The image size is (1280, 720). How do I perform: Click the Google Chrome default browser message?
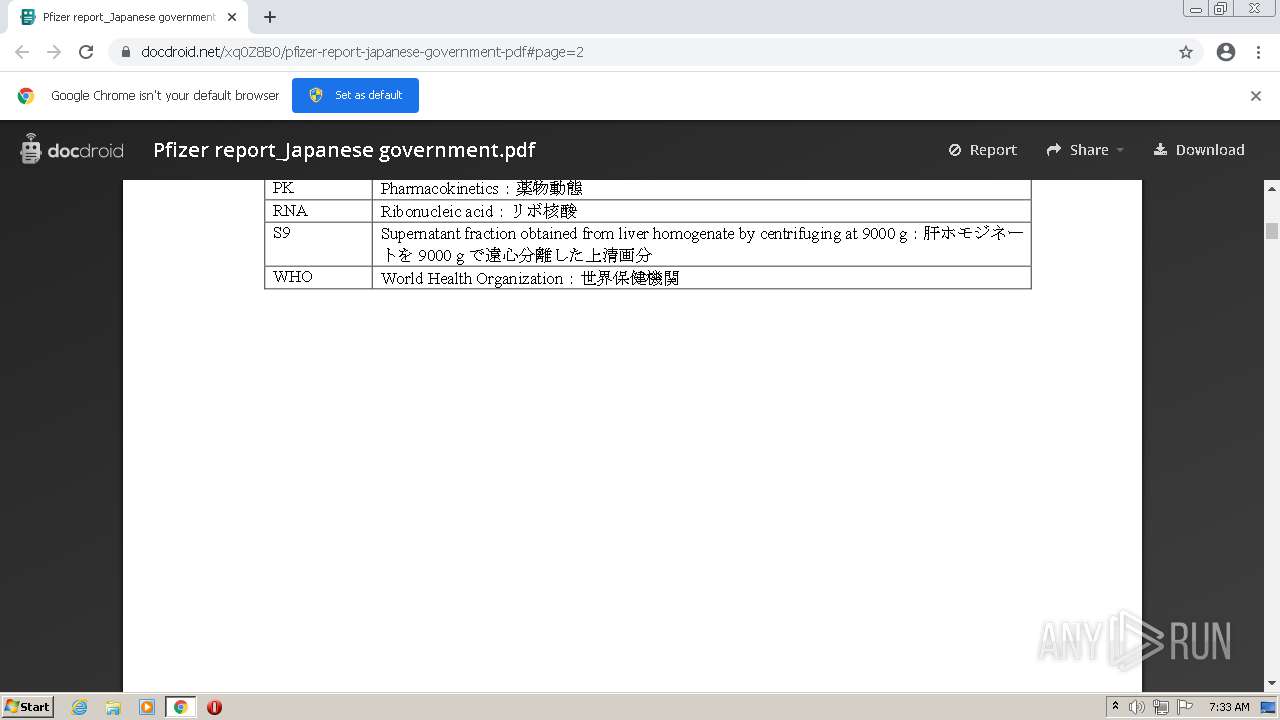tap(165, 96)
